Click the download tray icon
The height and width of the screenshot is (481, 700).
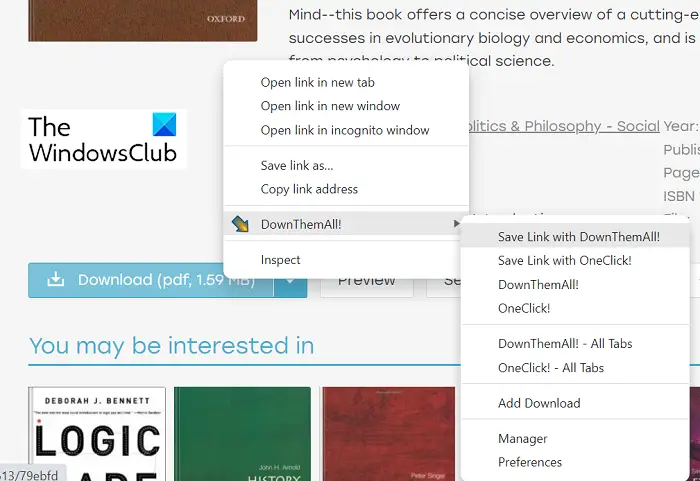(x=56, y=280)
